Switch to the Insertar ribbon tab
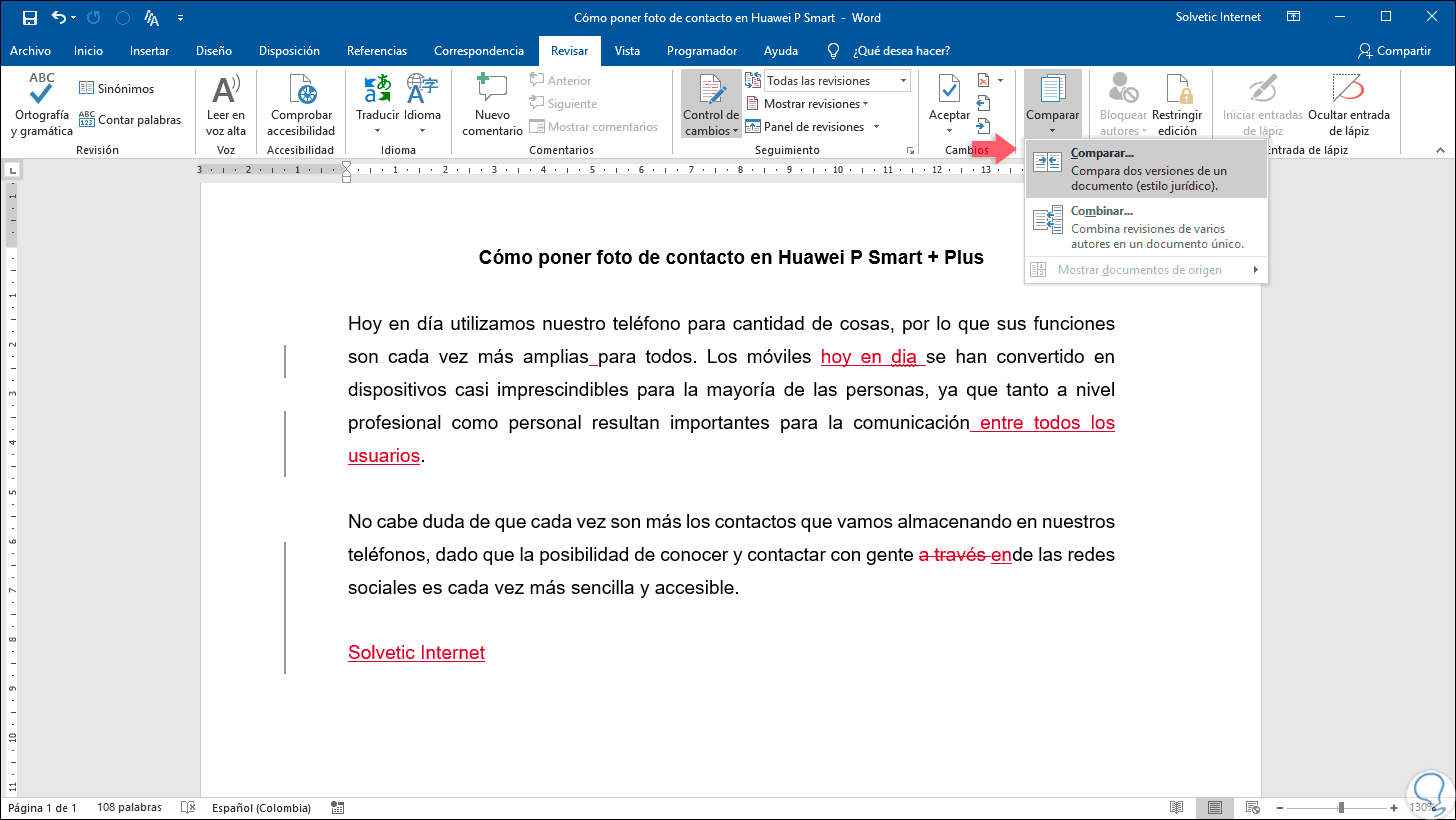Image resolution: width=1456 pixels, height=820 pixels. (x=149, y=51)
